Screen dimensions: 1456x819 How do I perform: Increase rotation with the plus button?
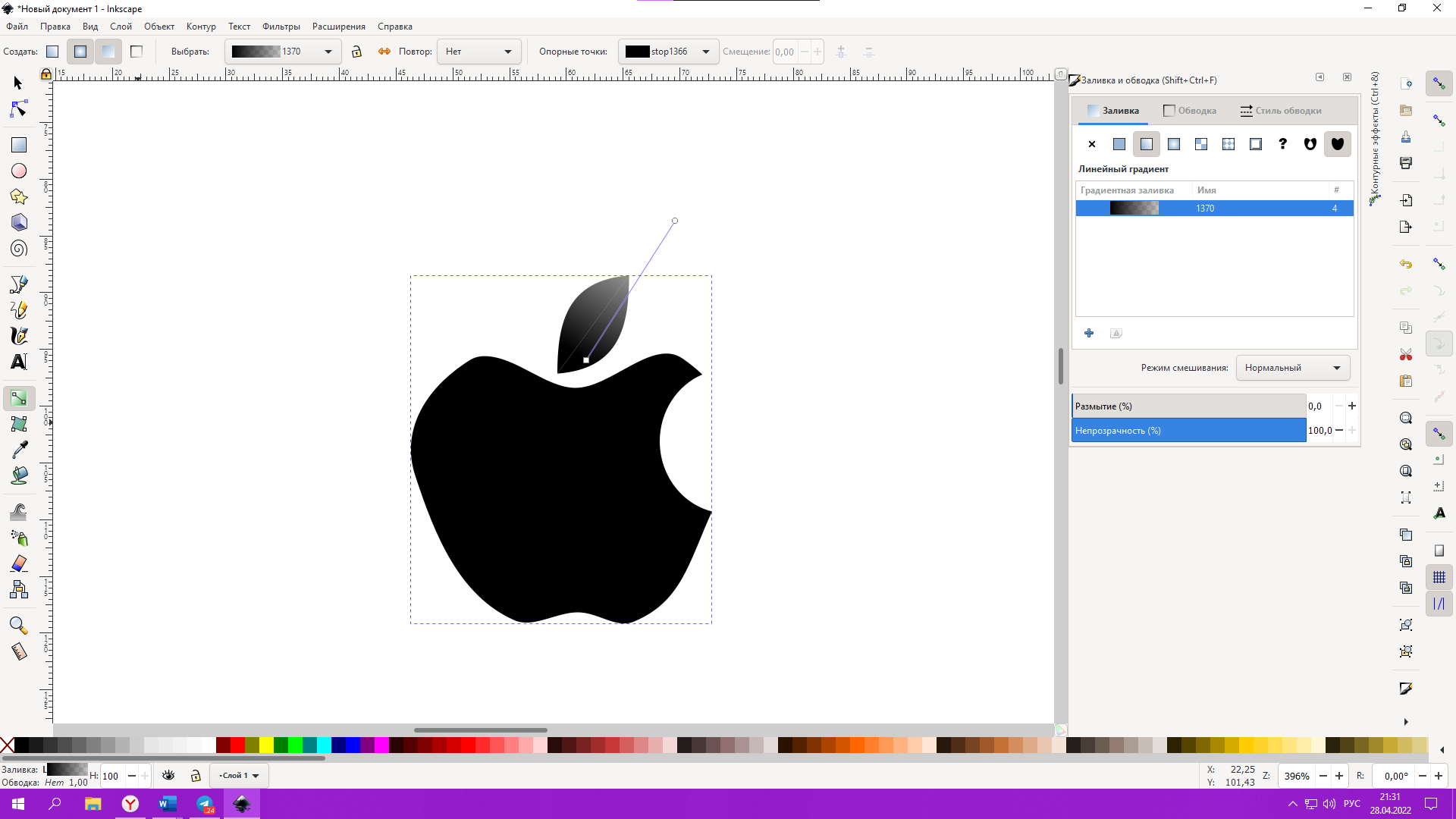1439,776
